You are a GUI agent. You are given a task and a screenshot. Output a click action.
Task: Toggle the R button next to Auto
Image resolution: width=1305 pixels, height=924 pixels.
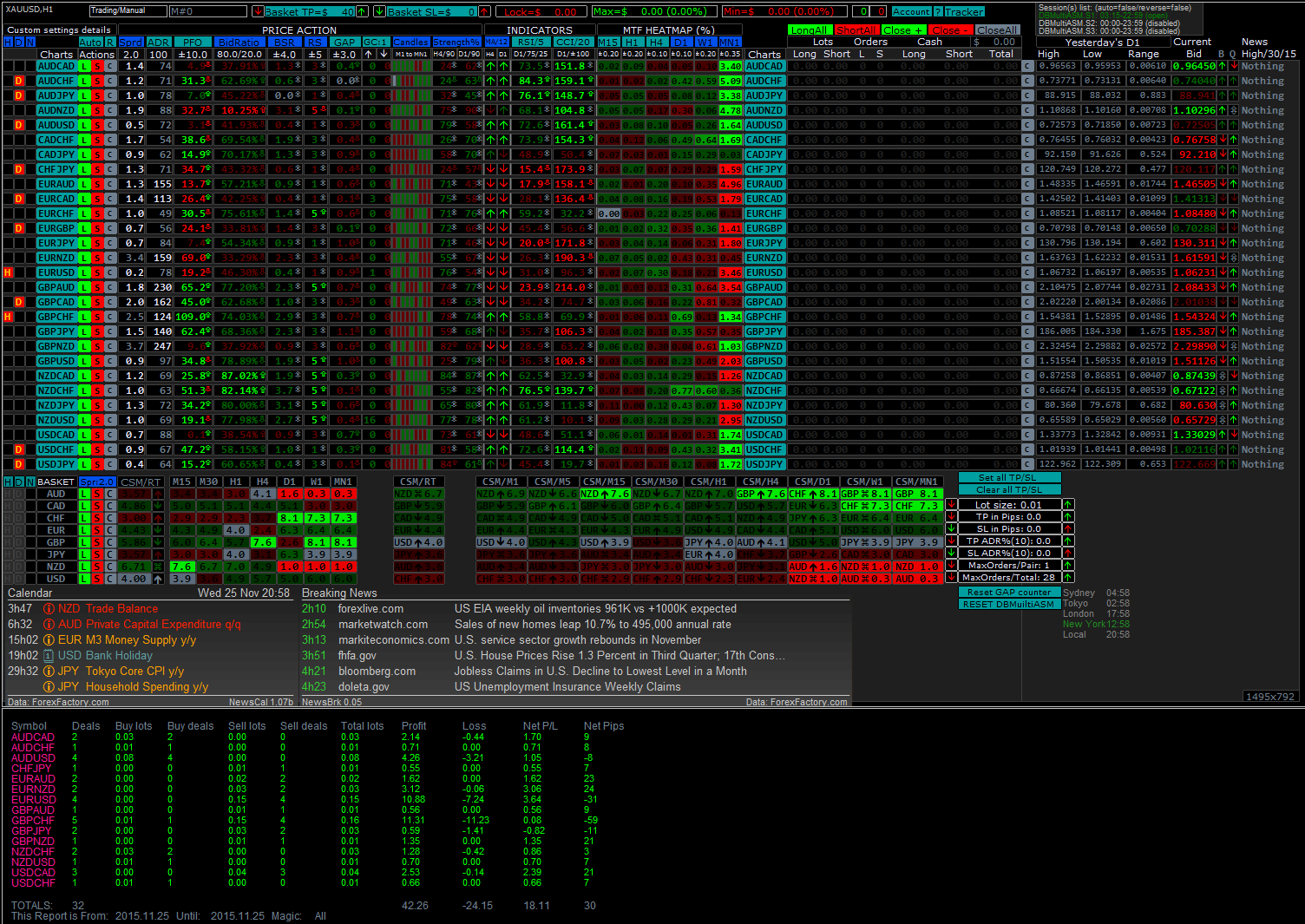[111, 42]
